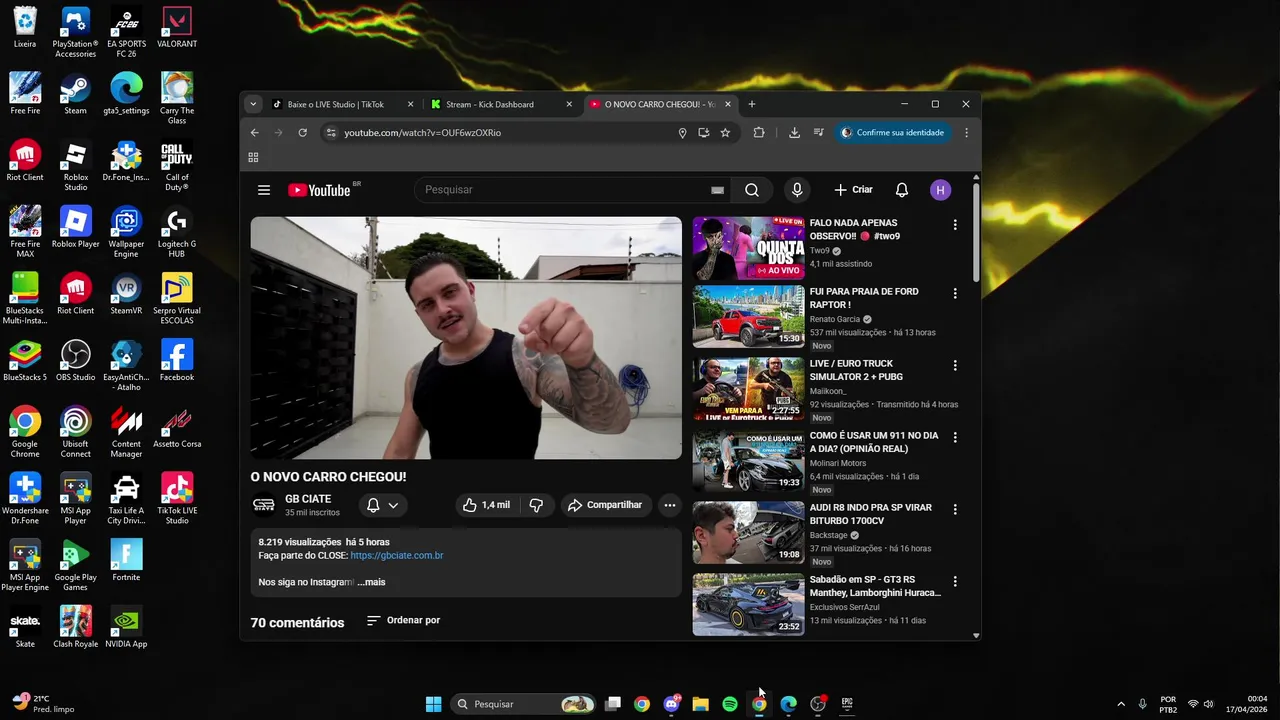Select TikTok LIVE Studio desktop icon
Screen dimensions: 1280x720
177,498
